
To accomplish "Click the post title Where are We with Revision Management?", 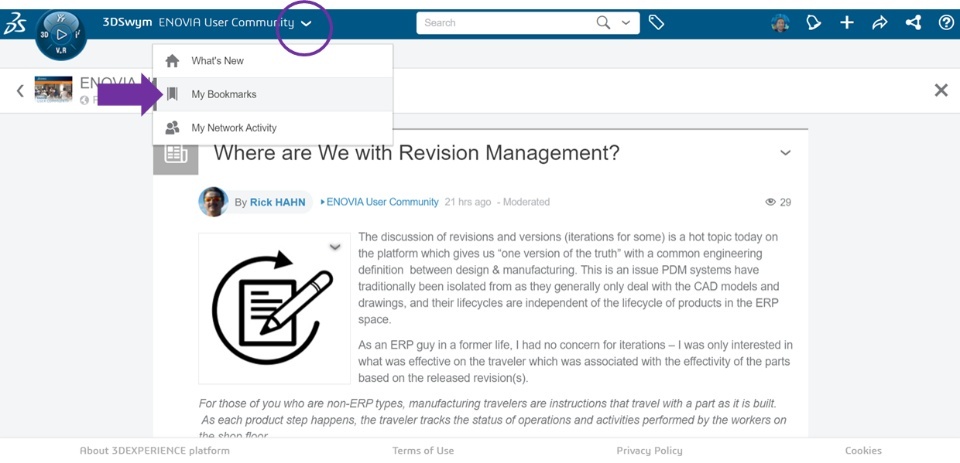I will tap(416, 152).
